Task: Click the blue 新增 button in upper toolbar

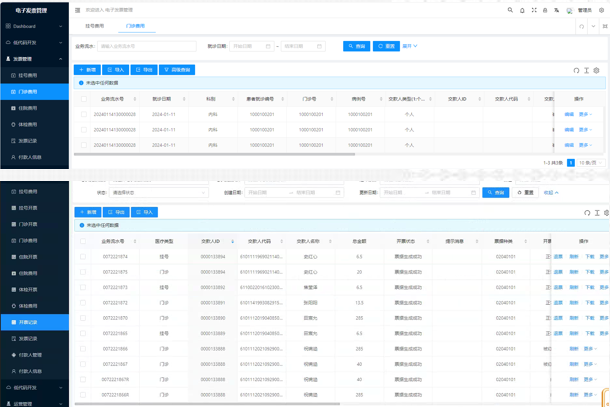Action: click(x=87, y=70)
